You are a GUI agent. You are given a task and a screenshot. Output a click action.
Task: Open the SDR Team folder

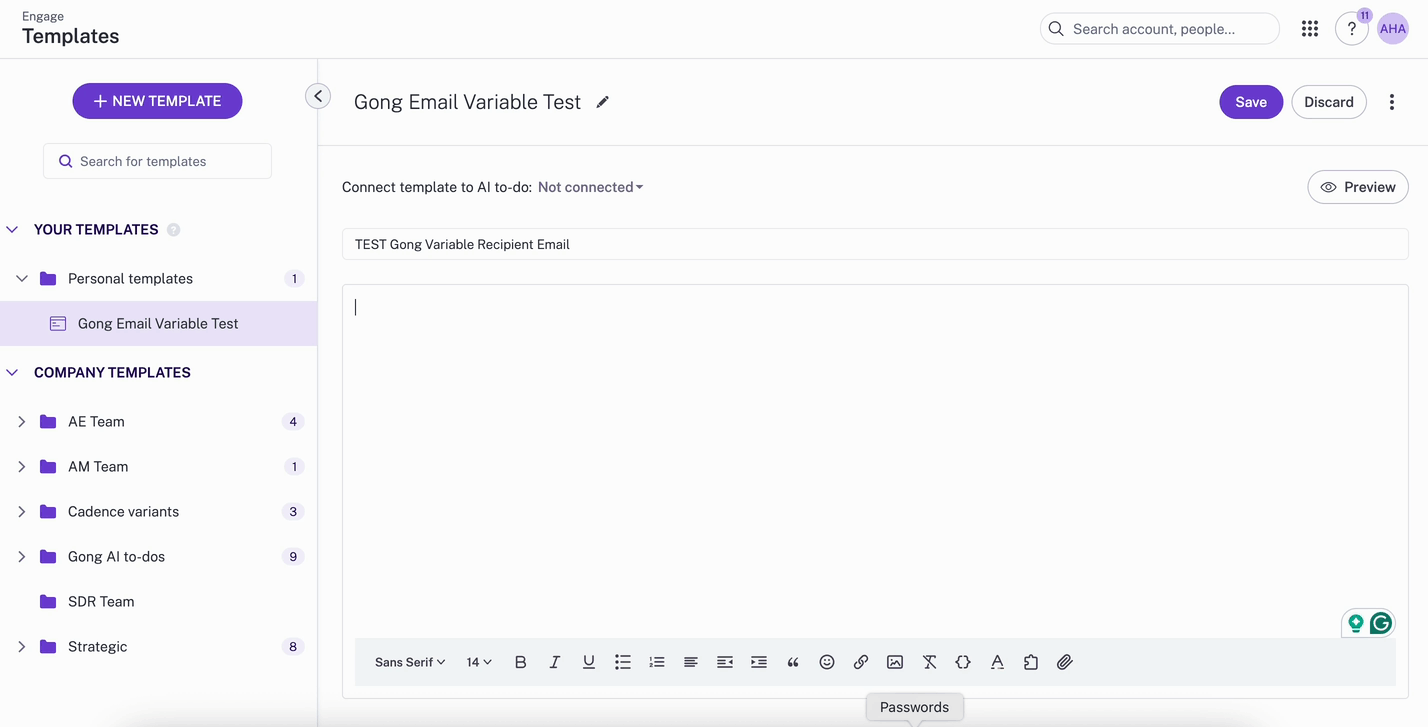[101, 601]
